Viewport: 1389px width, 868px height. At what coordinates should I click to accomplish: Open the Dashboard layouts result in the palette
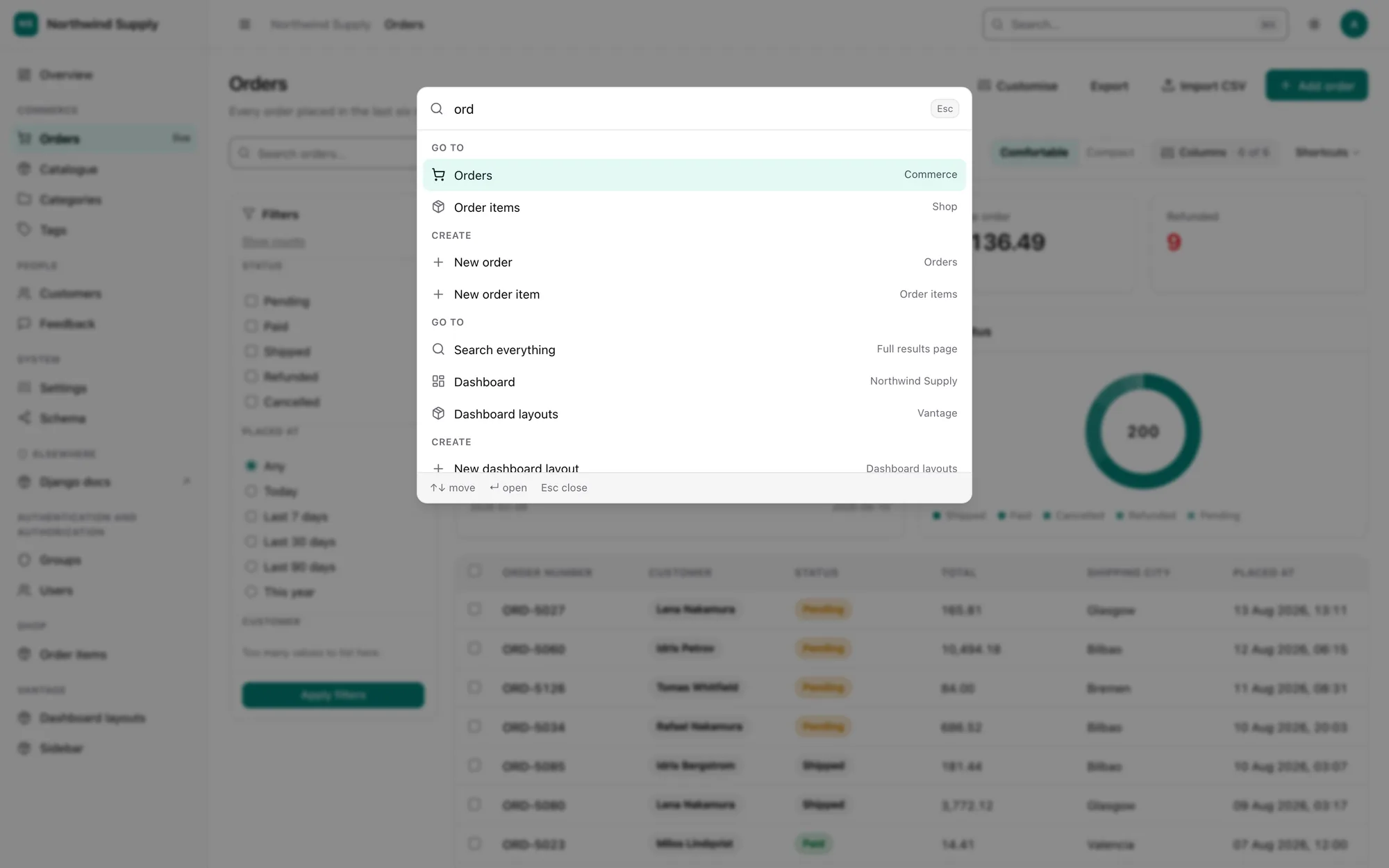pos(694,414)
